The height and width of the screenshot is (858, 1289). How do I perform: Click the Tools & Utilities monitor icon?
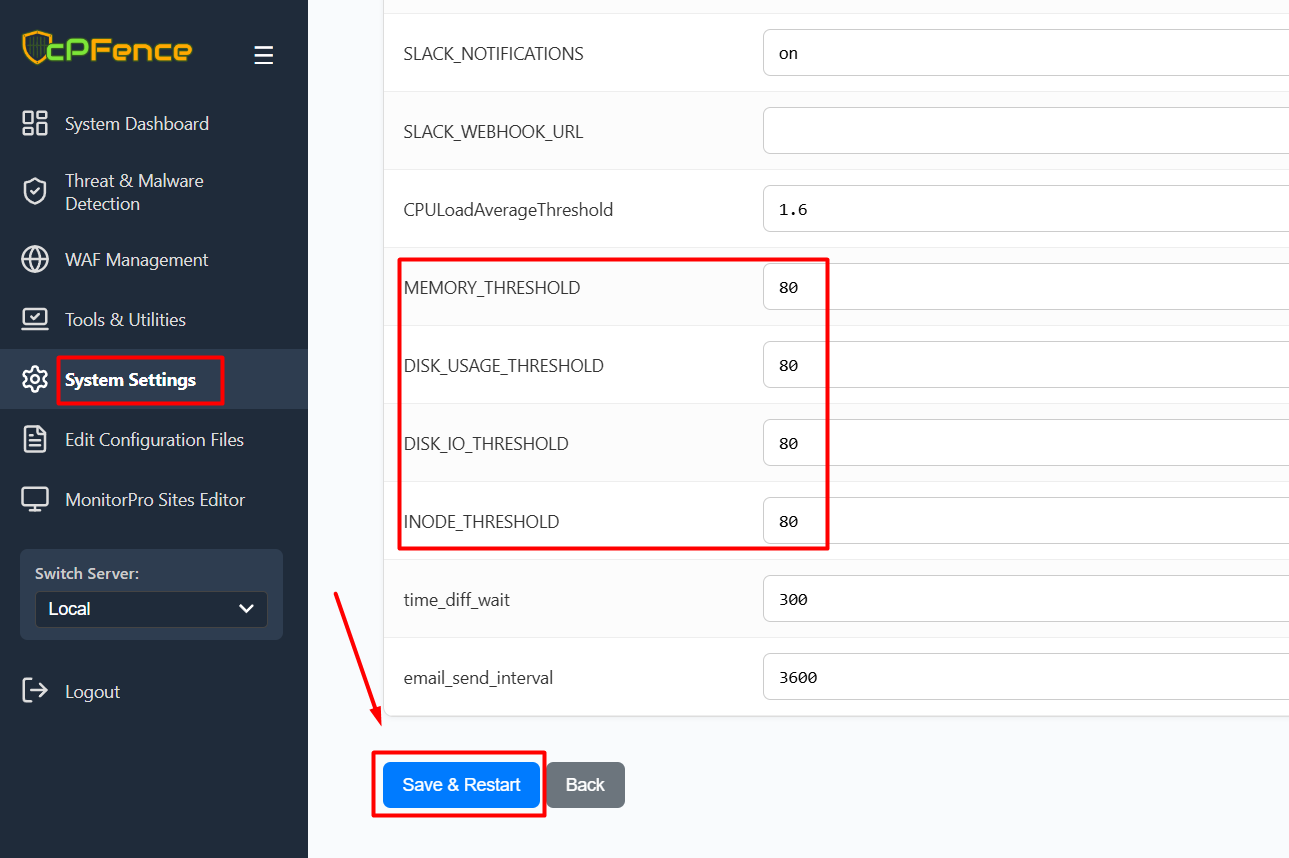pos(35,320)
